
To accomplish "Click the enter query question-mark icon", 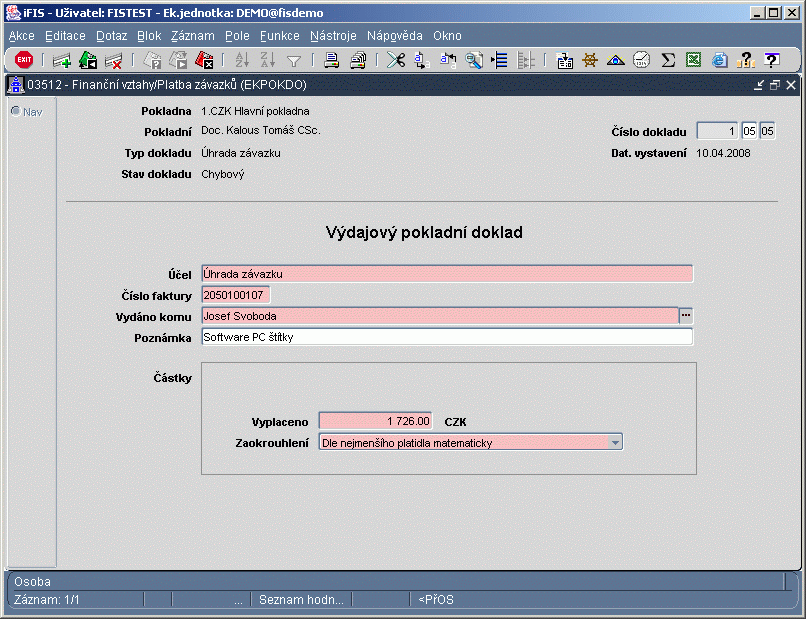I will (x=152, y=60).
